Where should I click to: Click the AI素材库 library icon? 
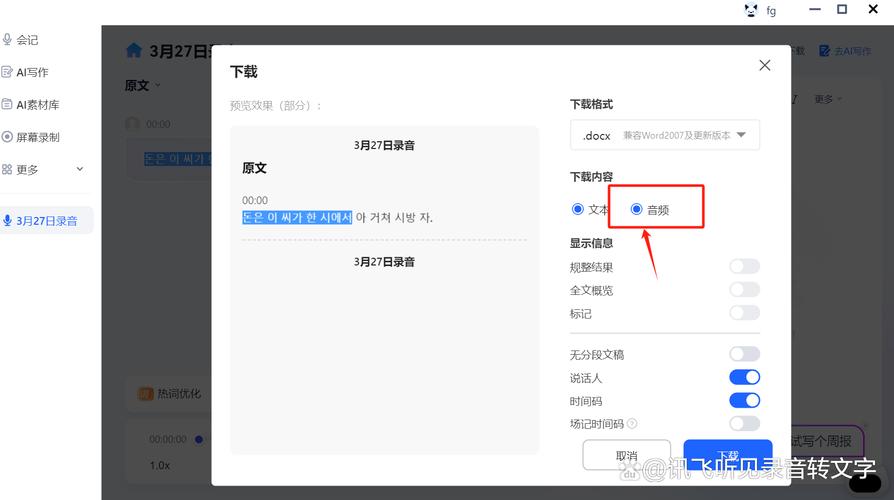[7, 104]
